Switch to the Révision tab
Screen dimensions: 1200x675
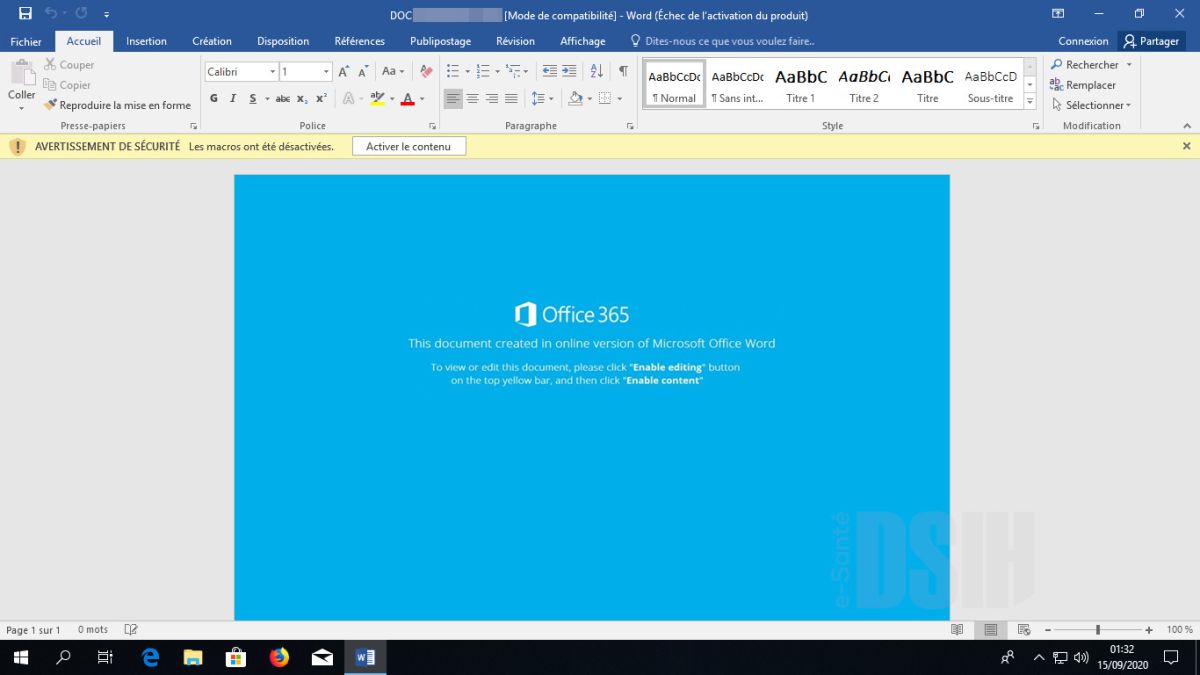(x=515, y=41)
